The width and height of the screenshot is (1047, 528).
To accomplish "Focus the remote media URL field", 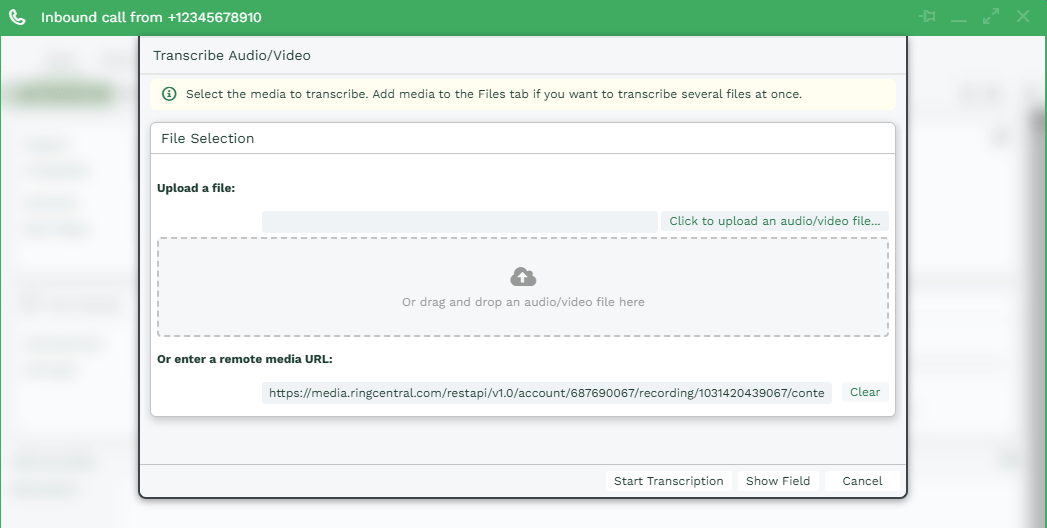I will (x=546, y=393).
